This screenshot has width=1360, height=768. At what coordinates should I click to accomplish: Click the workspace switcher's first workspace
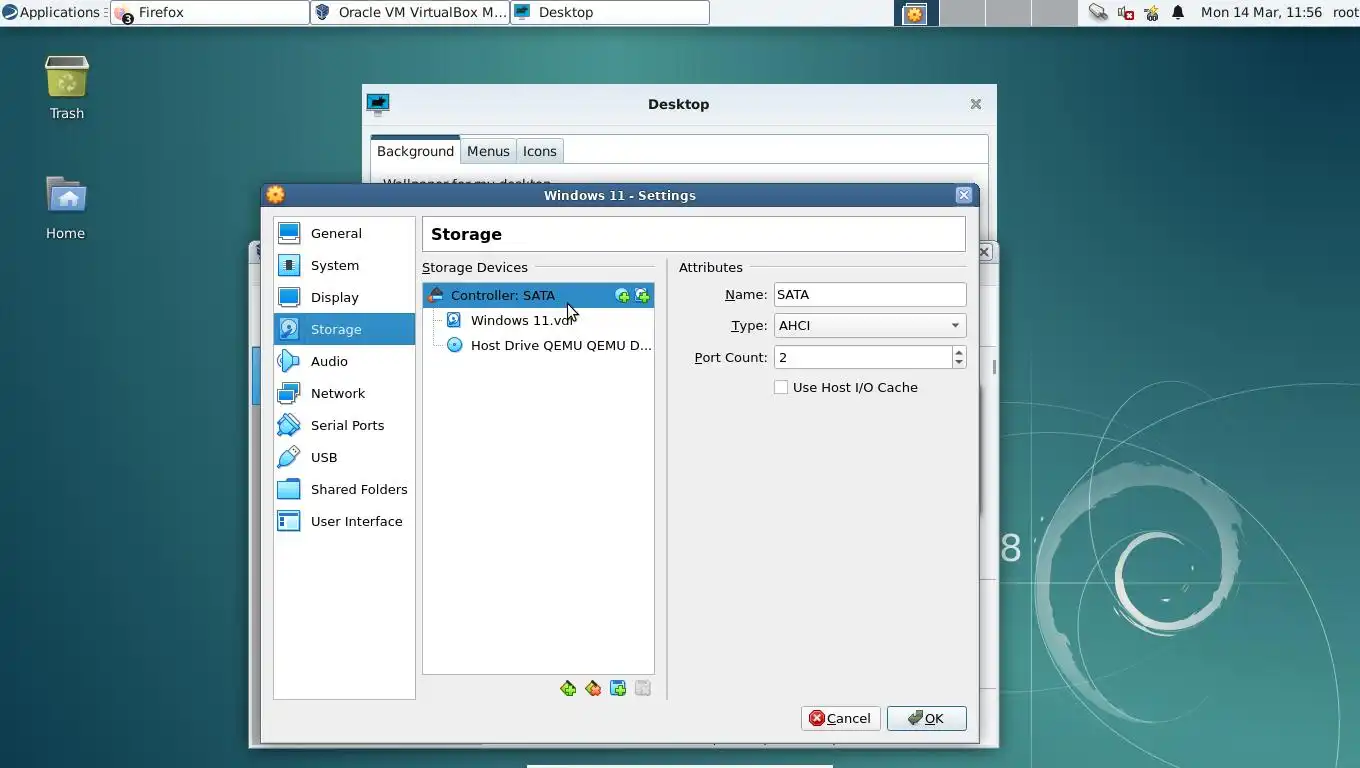(x=914, y=13)
